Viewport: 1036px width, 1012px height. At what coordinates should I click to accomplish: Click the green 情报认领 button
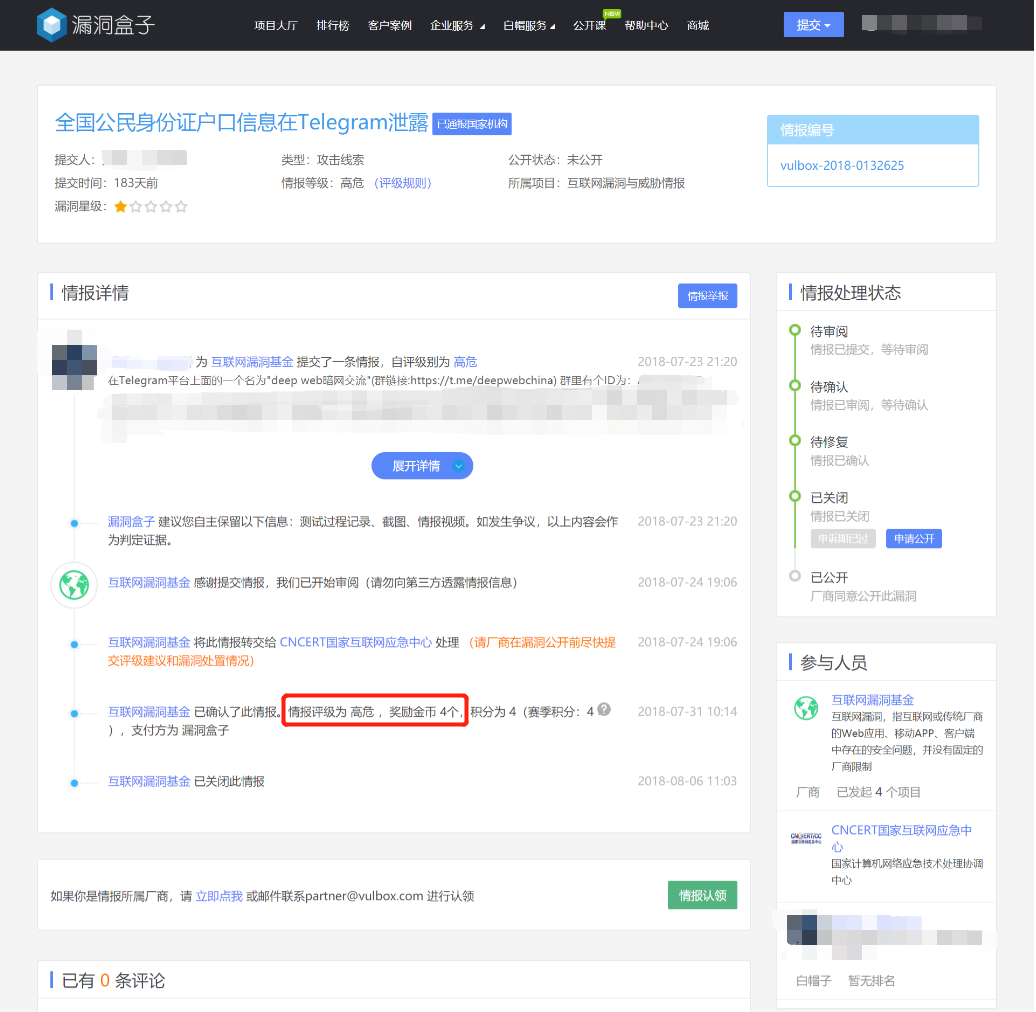click(x=702, y=895)
